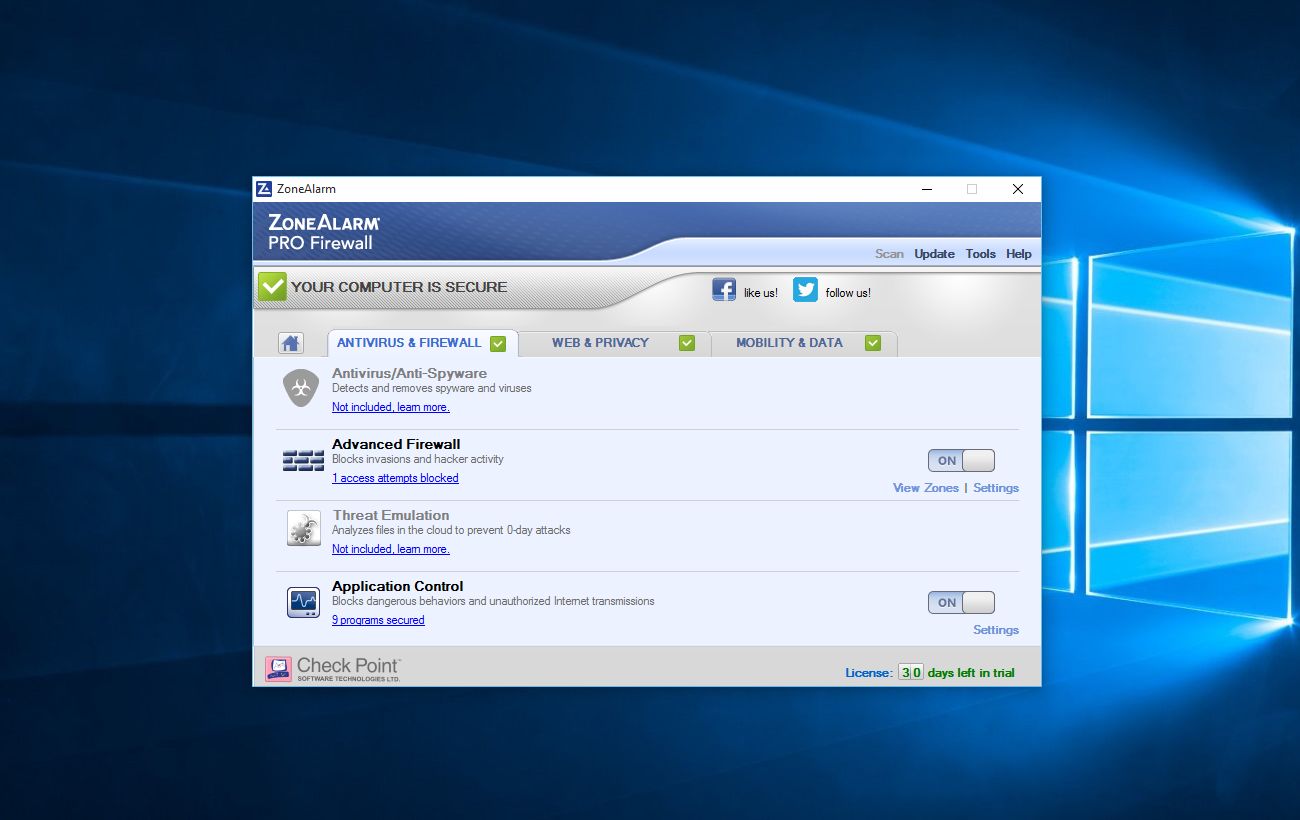Click the 'follow us!' text
Screen dimensions: 1300x820
pyautogui.click(x=848, y=293)
